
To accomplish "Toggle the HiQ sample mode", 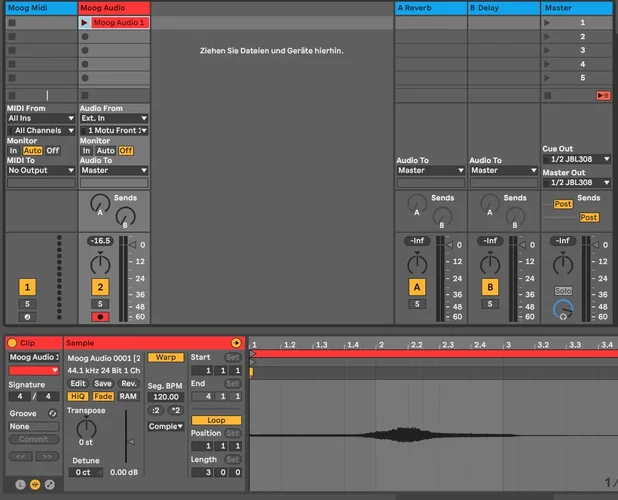I will point(79,396).
